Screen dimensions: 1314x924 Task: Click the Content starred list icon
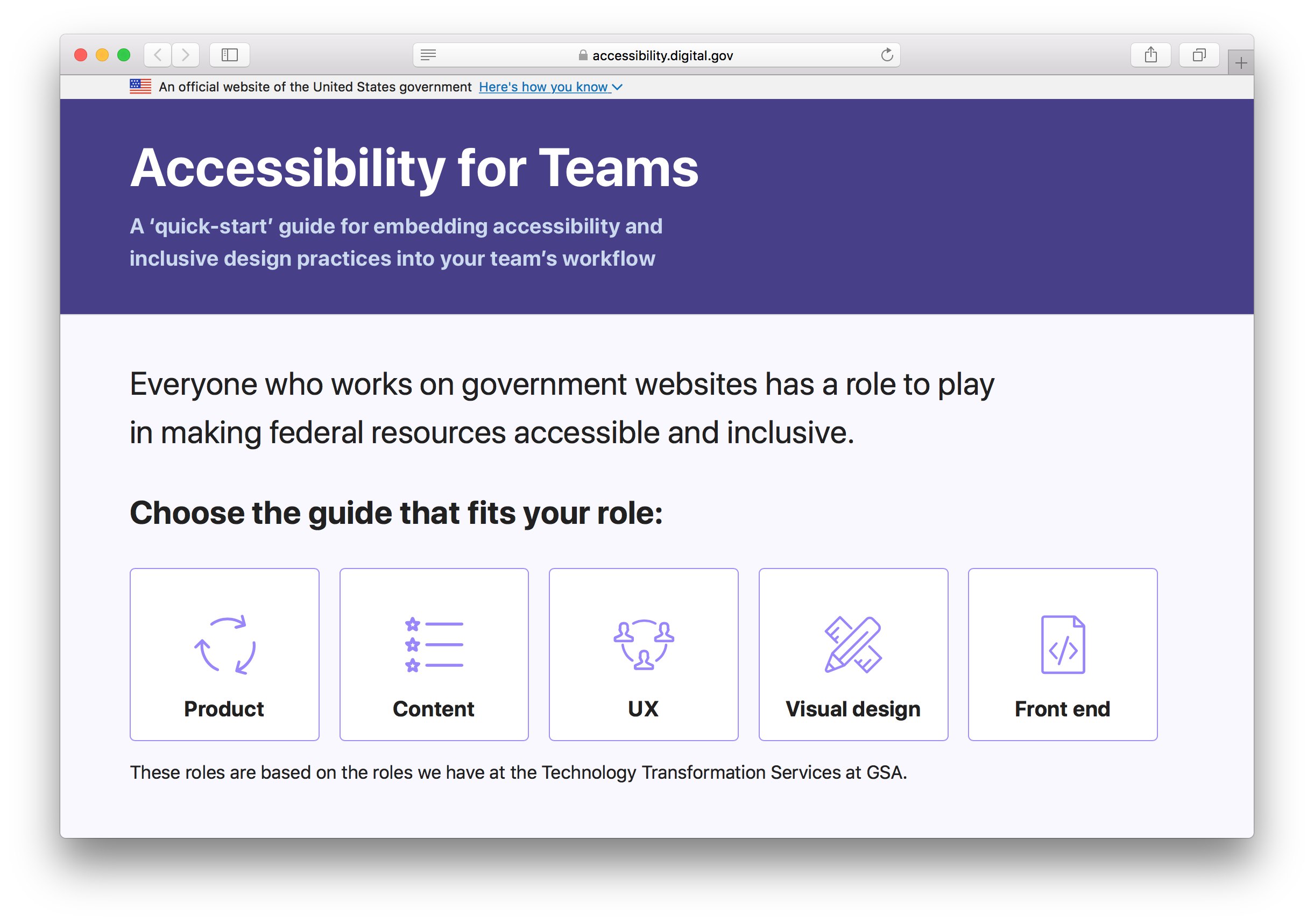(434, 645)
